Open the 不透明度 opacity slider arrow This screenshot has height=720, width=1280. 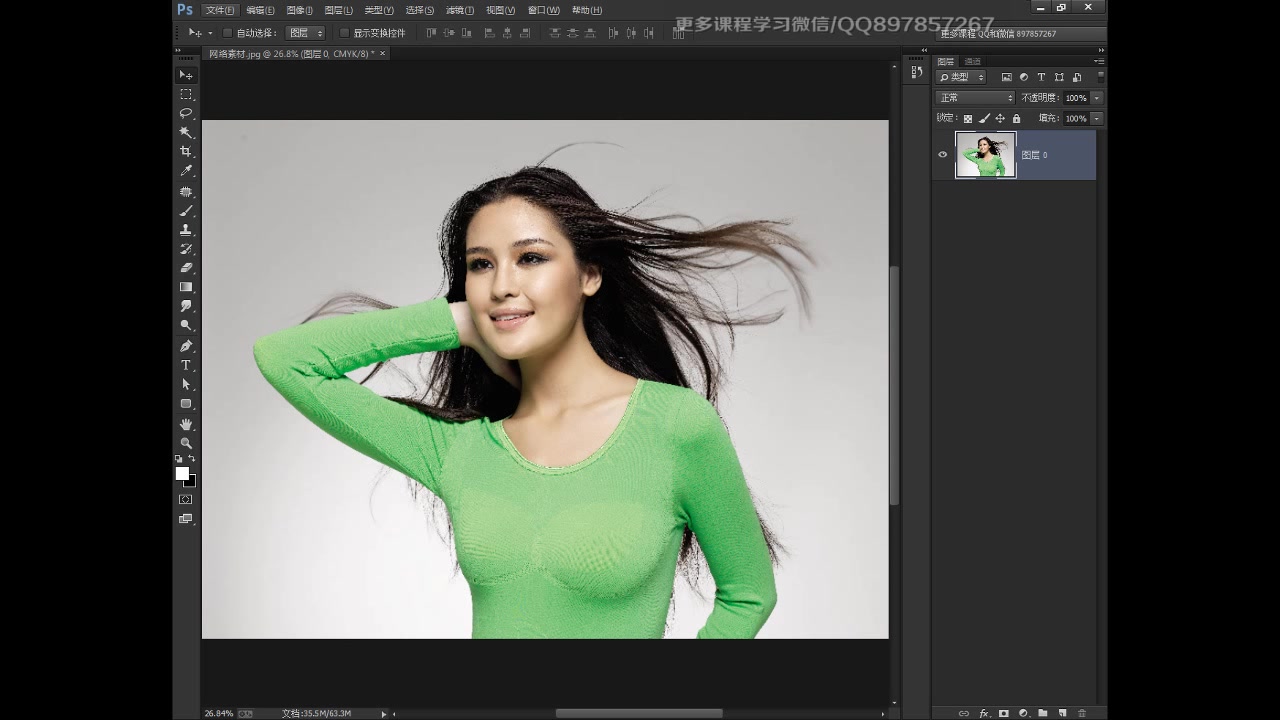pyautogui.click(x=1097, y=98)
